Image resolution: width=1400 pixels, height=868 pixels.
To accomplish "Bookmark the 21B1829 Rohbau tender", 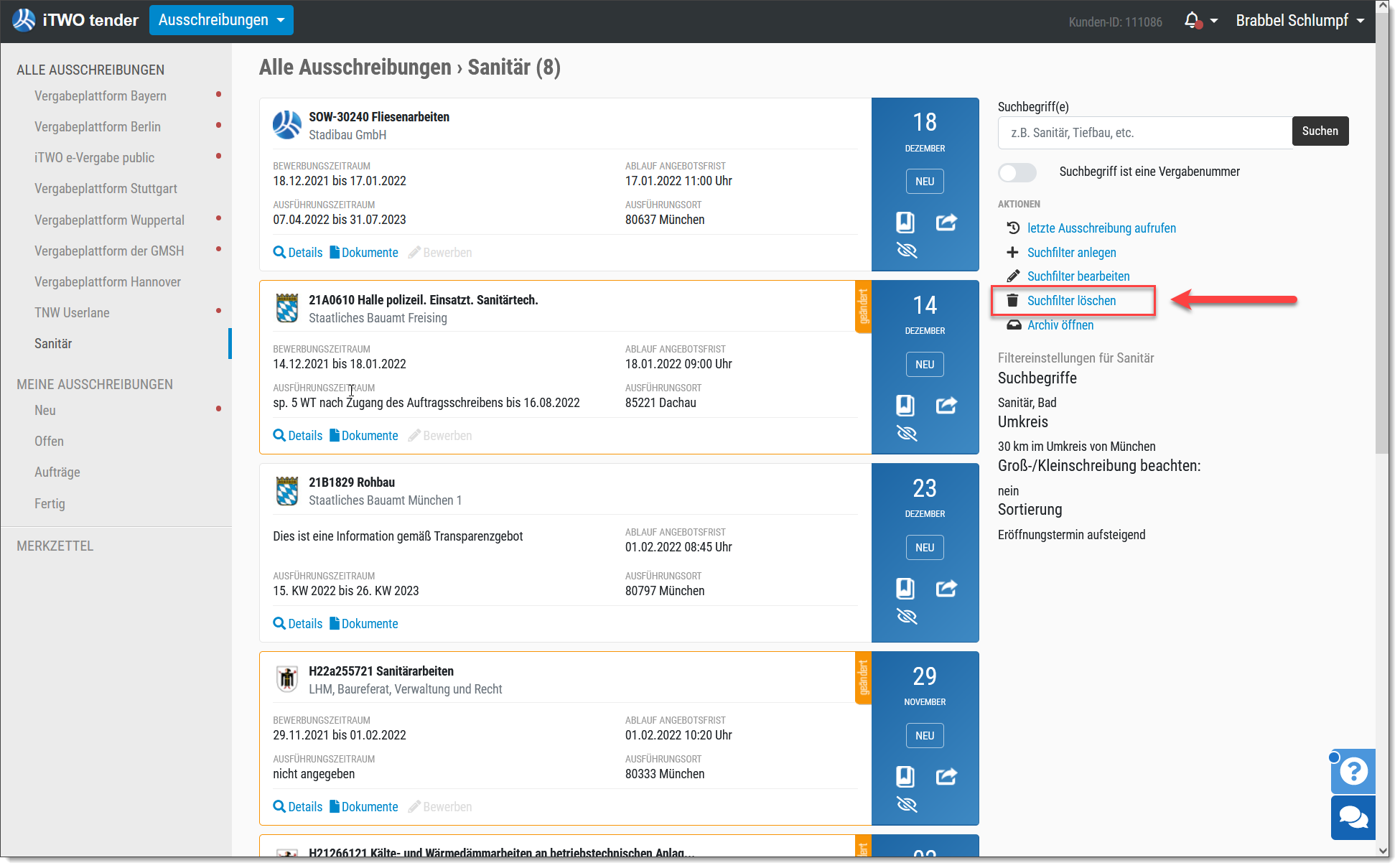I will [x=905, y=589].
